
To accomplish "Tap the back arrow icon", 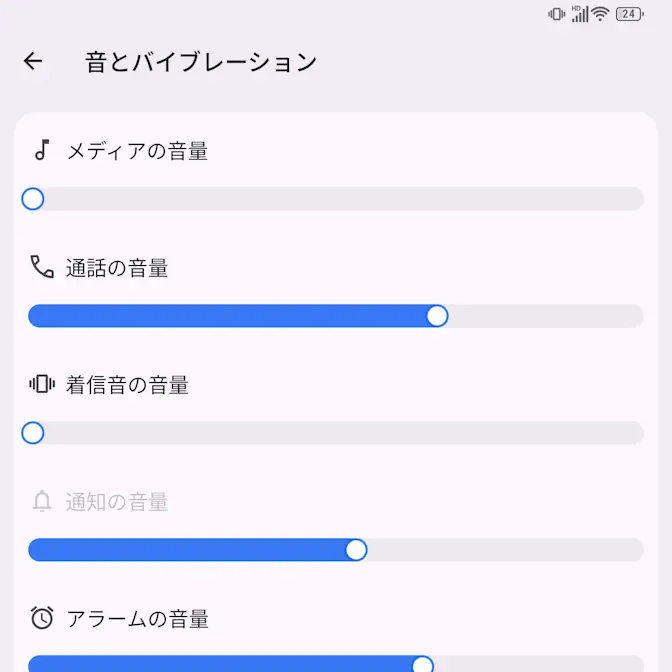I will point(33,62).
